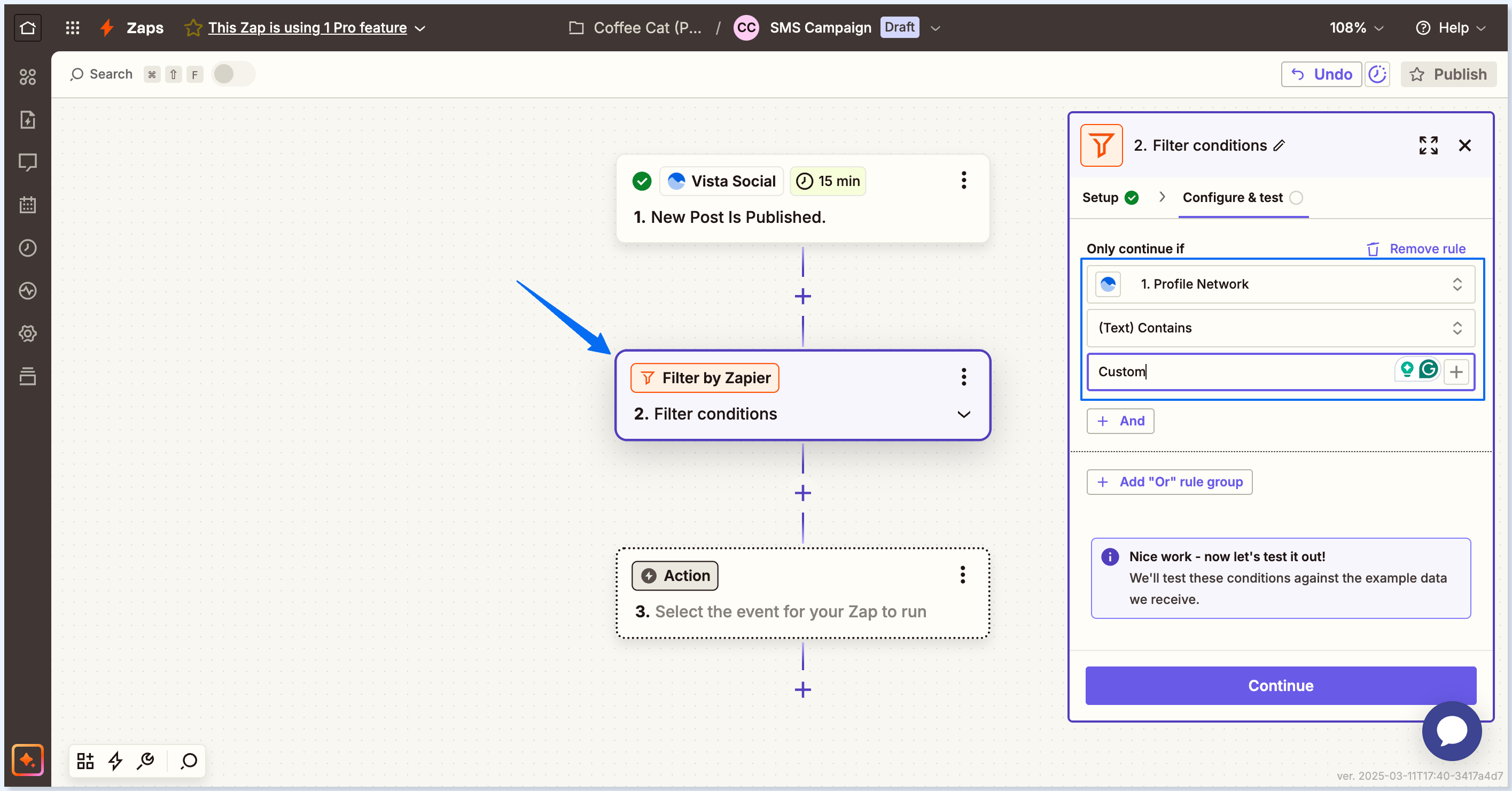Click the 15 min polling badge
Screen dimensions: 1512x791
pyautogui.click(x=828, y=181)
